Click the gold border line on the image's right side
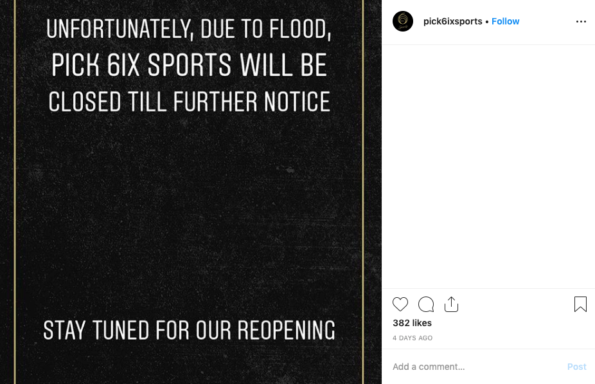595x384 pixels. (363, 192)
